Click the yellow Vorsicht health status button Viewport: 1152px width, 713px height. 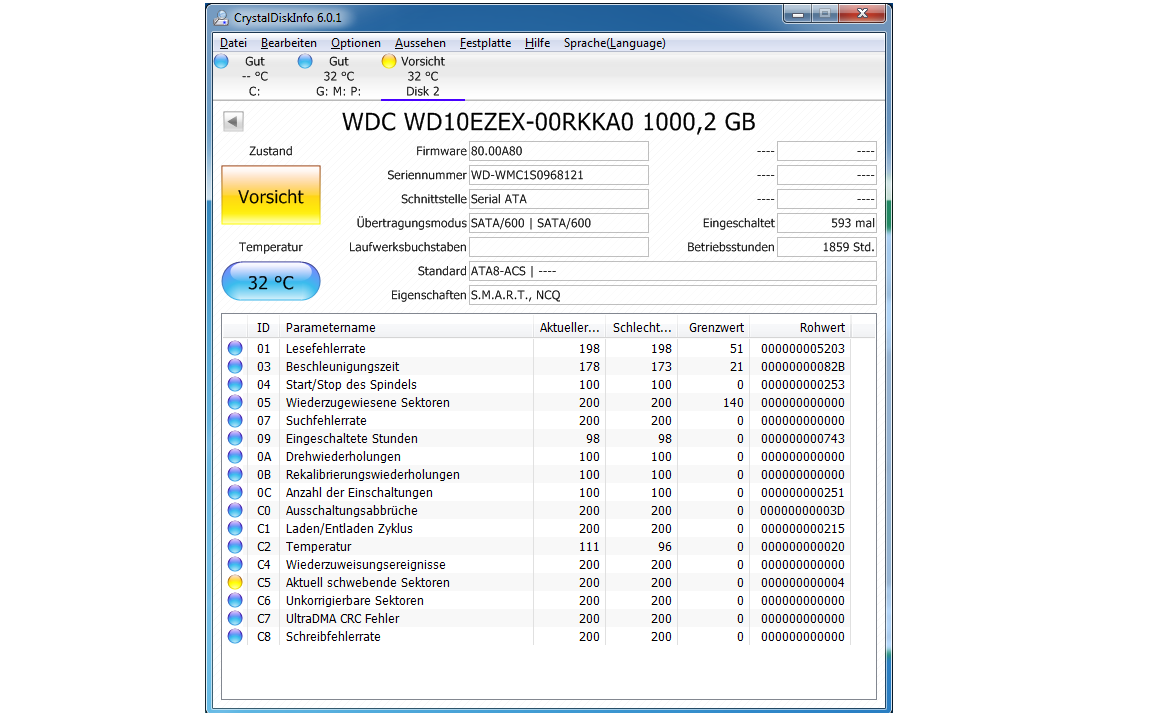(x=271, y=196)
